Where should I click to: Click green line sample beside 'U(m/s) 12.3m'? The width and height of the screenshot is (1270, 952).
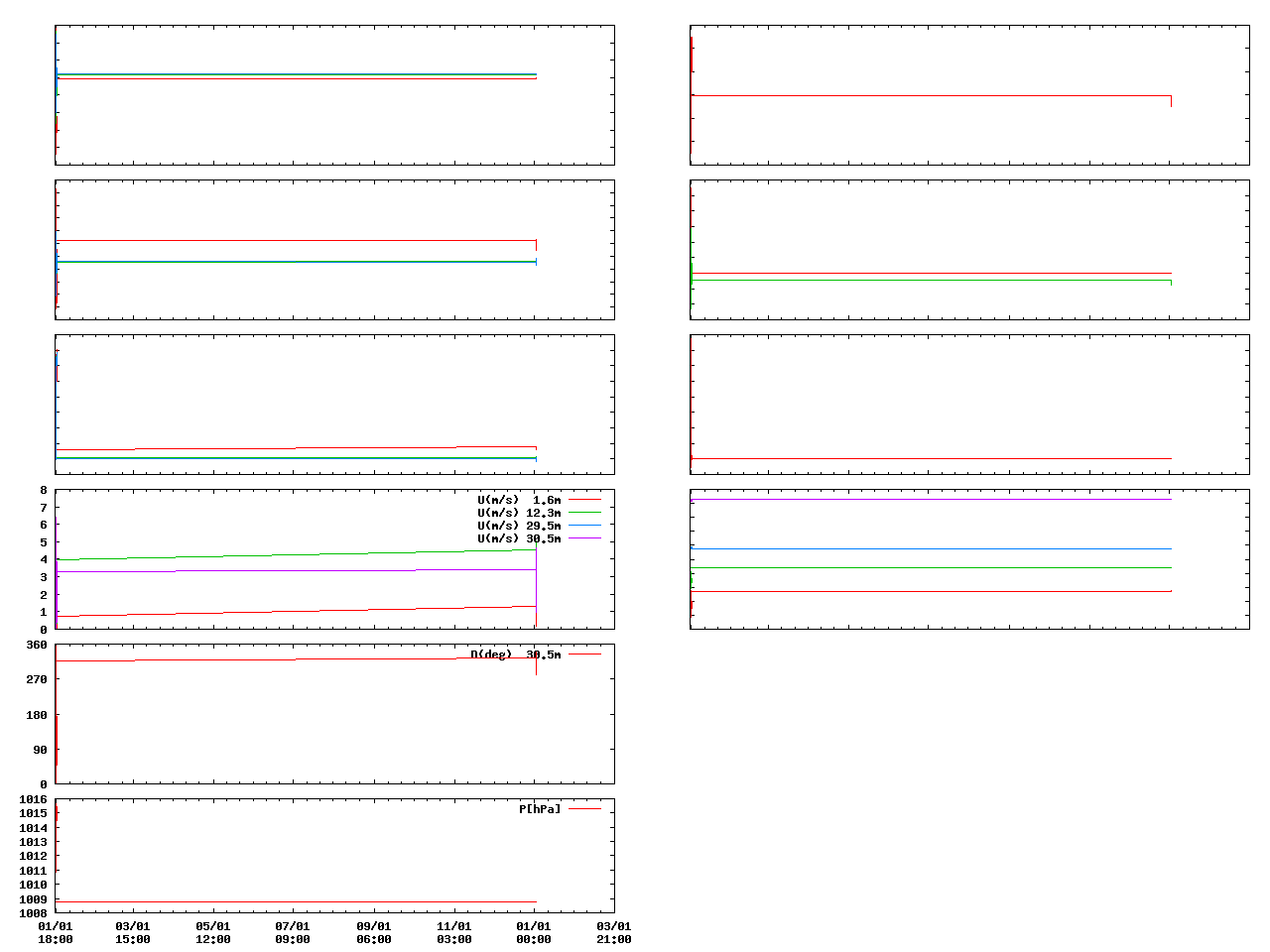(x=584, y=513)
